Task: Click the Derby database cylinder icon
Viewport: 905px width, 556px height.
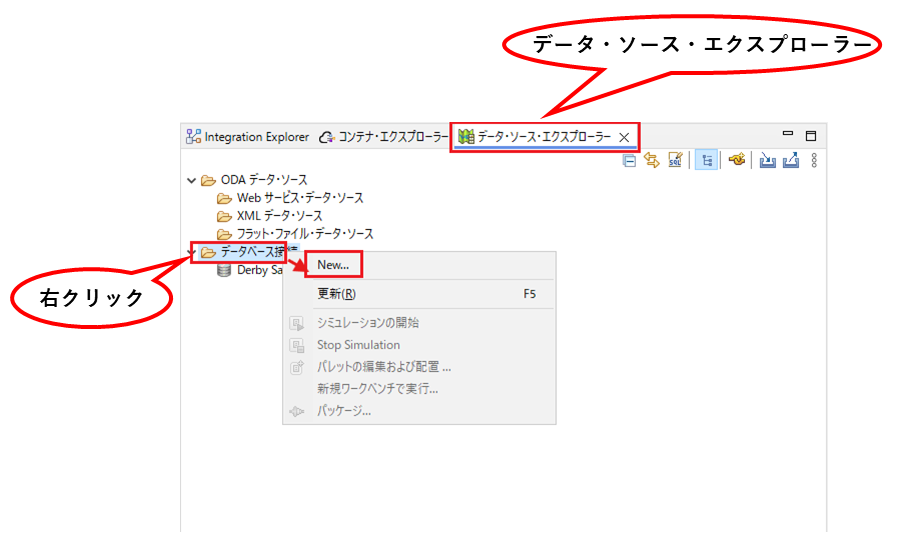Action: (224, 270)
